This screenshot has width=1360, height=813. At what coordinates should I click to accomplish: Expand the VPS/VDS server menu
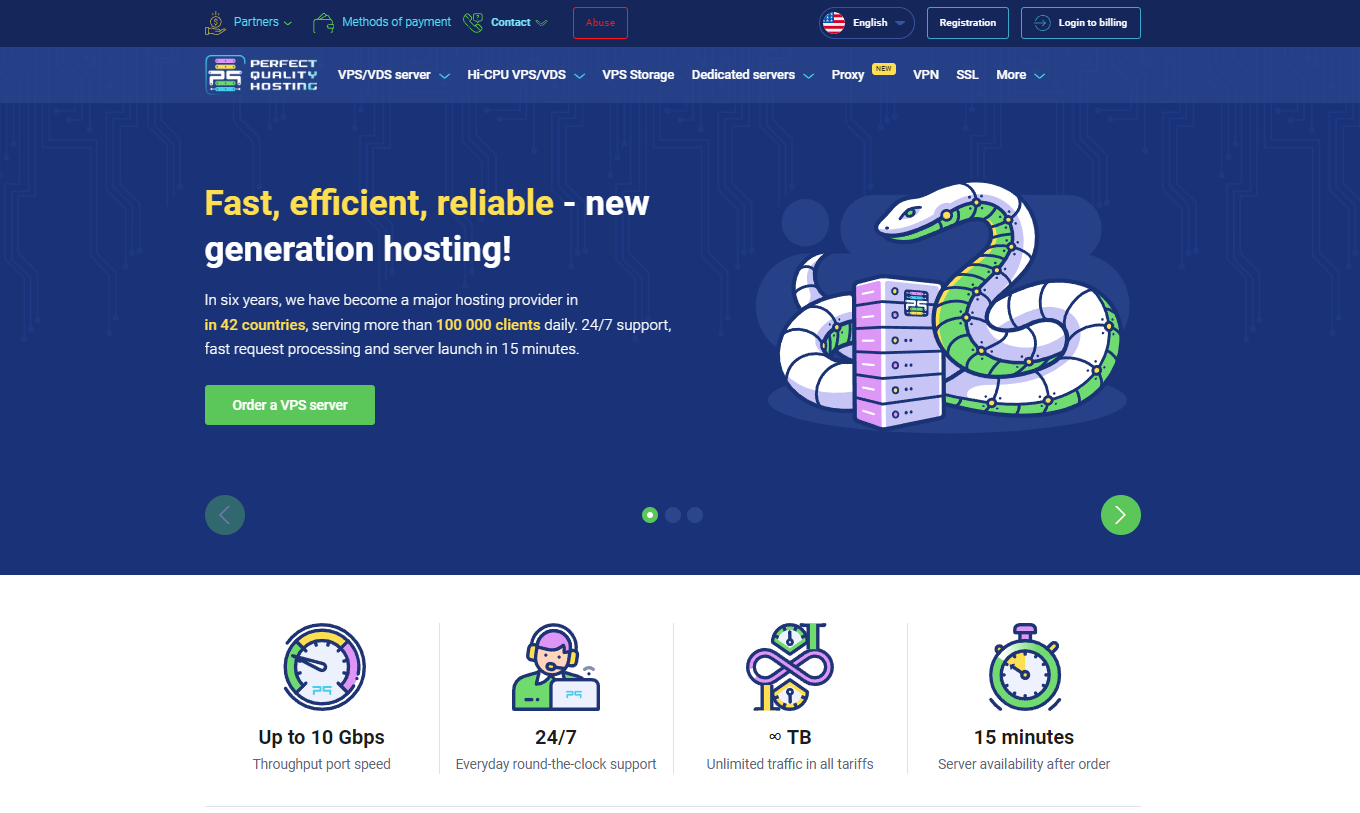[x=394, y=75]
